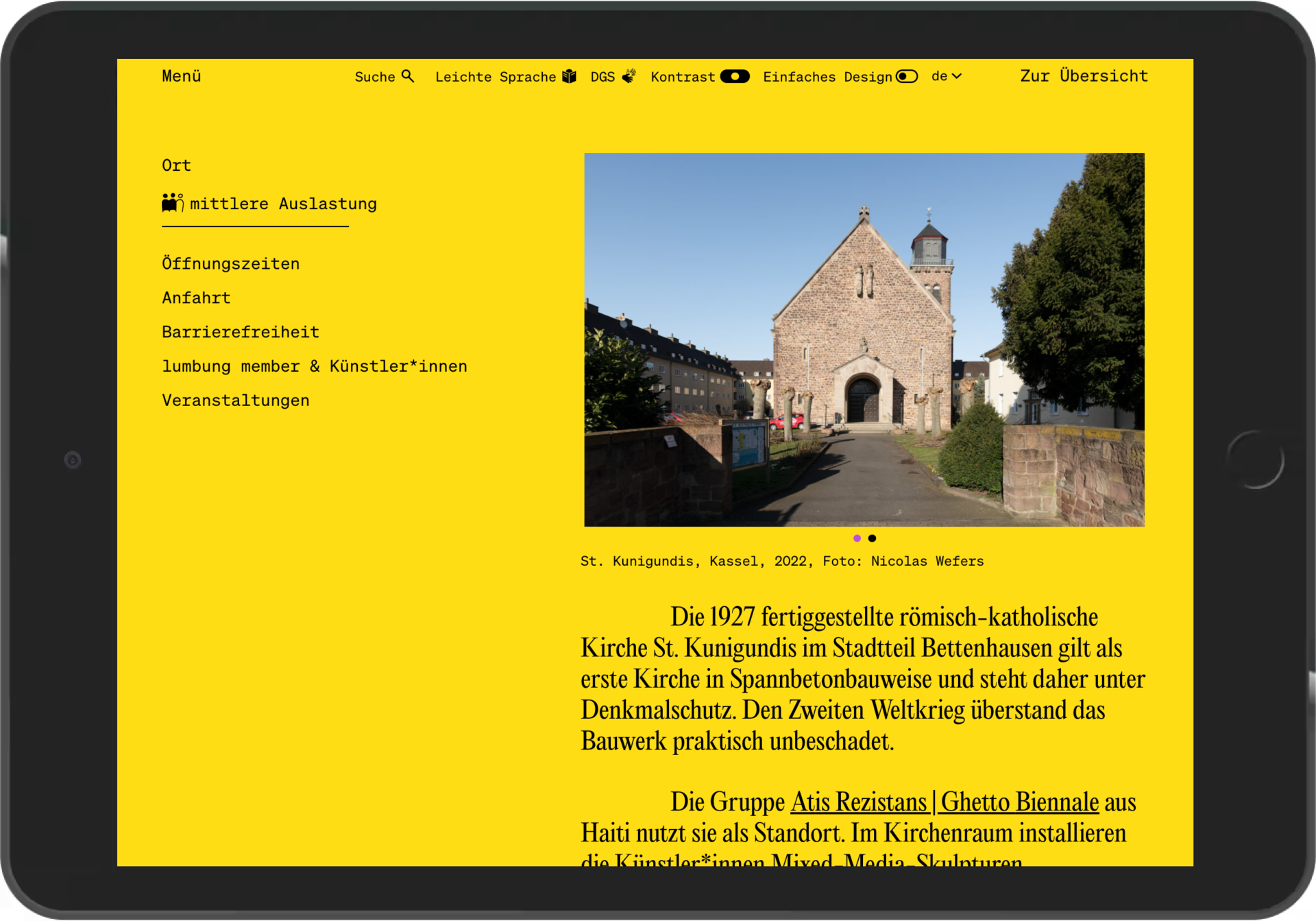Open the Barrierefreiheit page
The width and height of the screenshot is (1316, 921).
[x=240, y=331]
